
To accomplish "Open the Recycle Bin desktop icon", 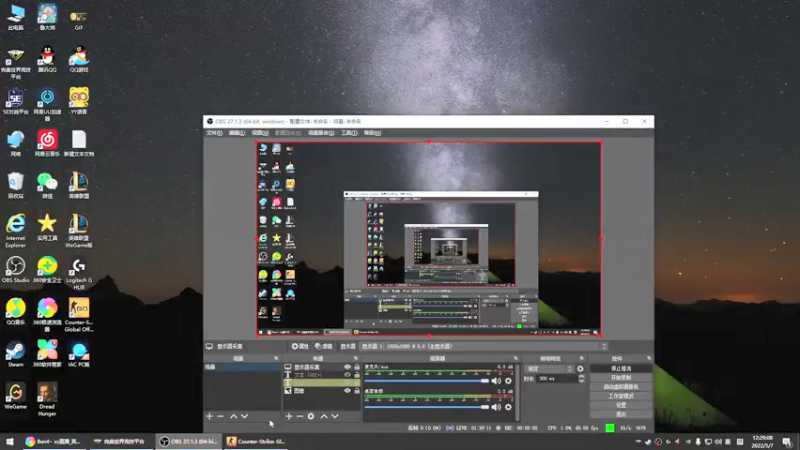I will (x=15, y=186).
